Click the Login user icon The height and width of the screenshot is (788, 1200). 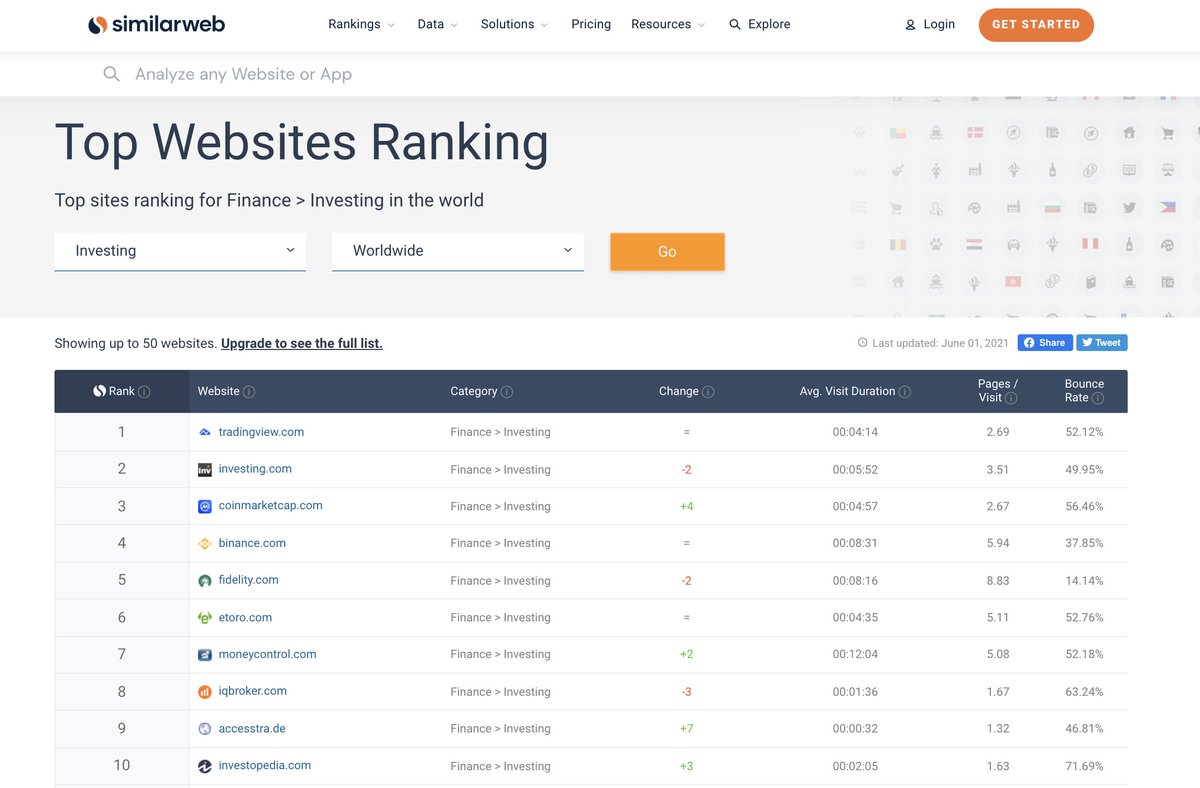tap(910, 25)
